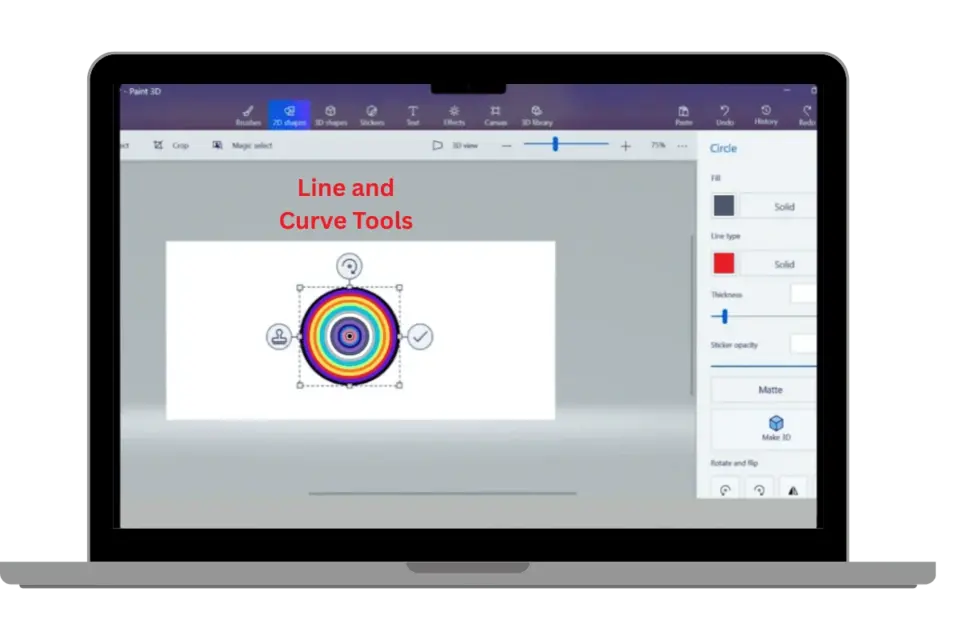Toggle the 3D view mode

coord(457,146)
